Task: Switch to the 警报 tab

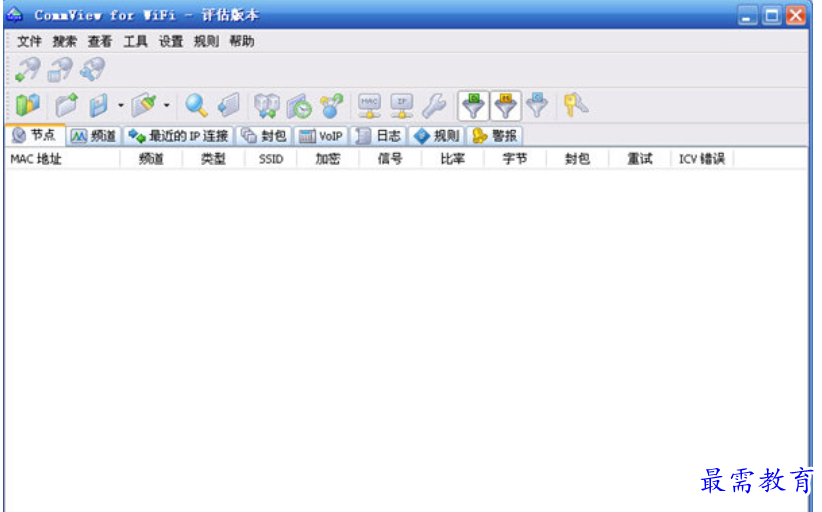Action: pyautogui.click(x=495, y=136)
